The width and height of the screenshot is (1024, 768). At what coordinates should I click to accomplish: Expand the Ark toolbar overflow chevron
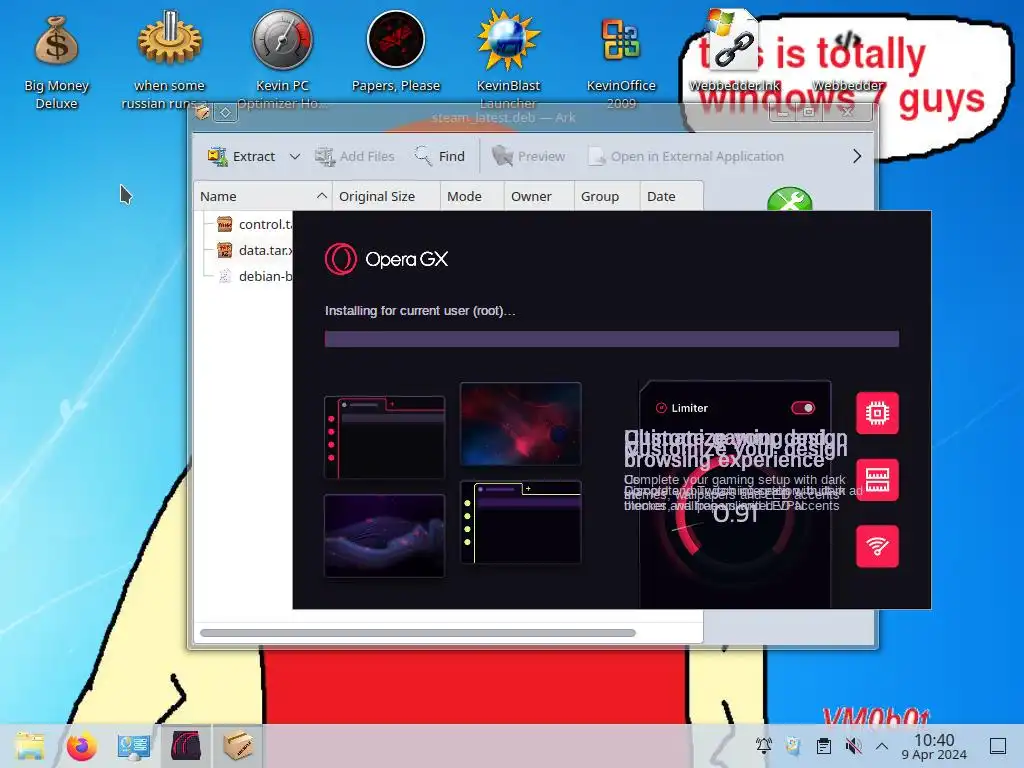[x=857, y=157]
